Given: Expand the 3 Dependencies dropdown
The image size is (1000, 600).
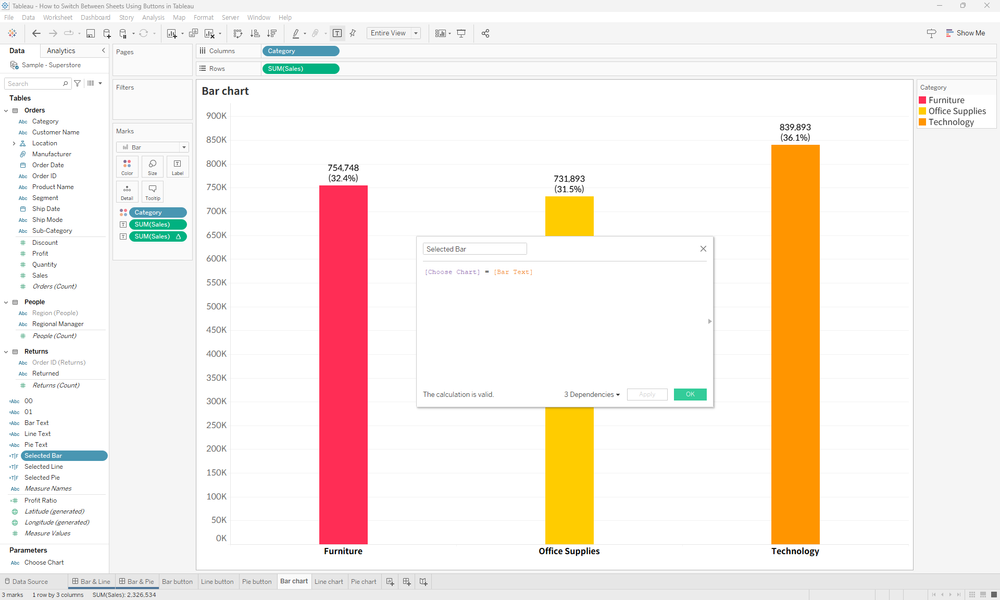Looking at the screenshot, I should pyautogui.click(x=591, y=394).
